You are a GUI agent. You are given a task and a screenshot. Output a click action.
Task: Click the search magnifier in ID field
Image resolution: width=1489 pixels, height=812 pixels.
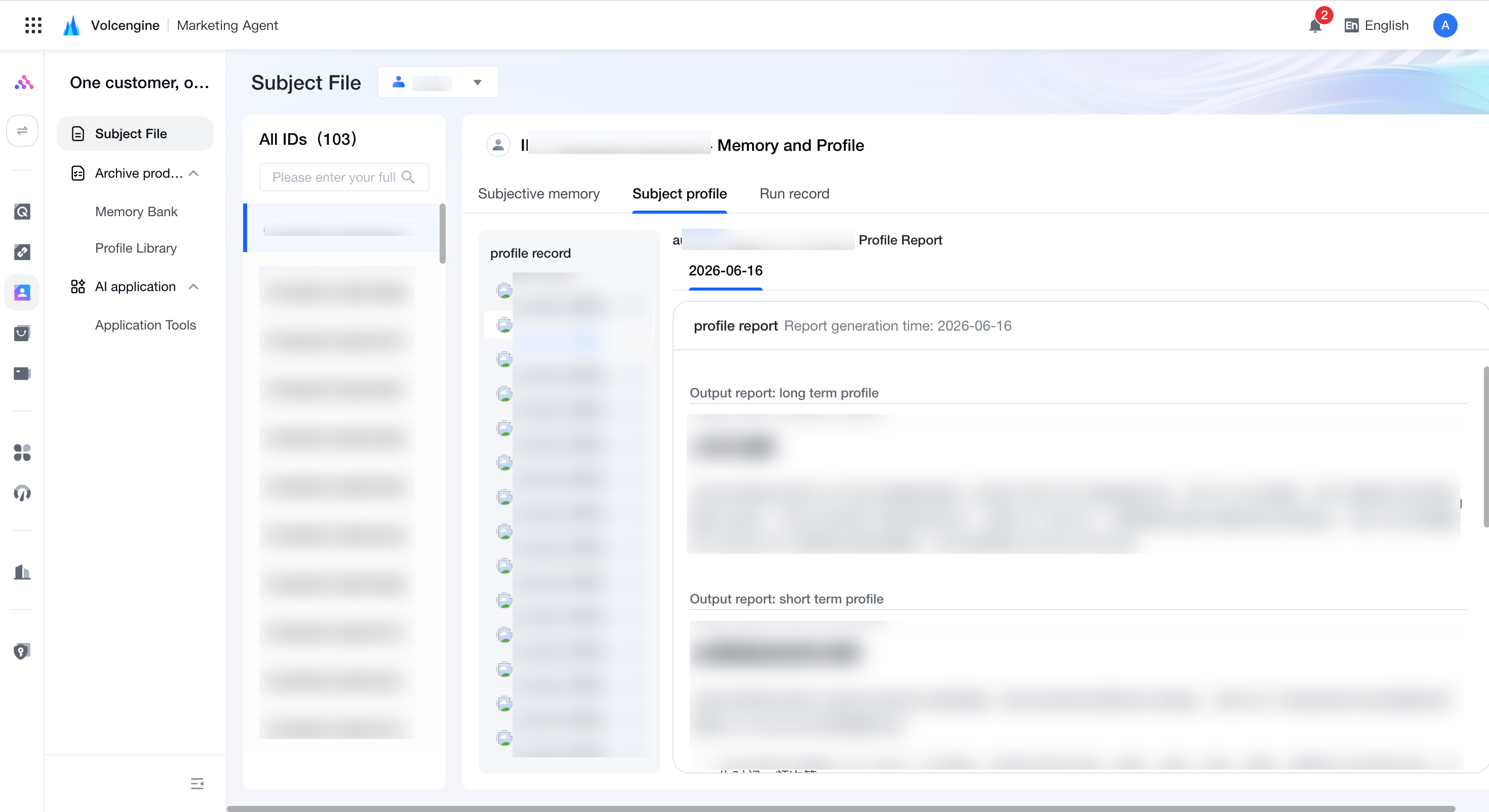408,177
